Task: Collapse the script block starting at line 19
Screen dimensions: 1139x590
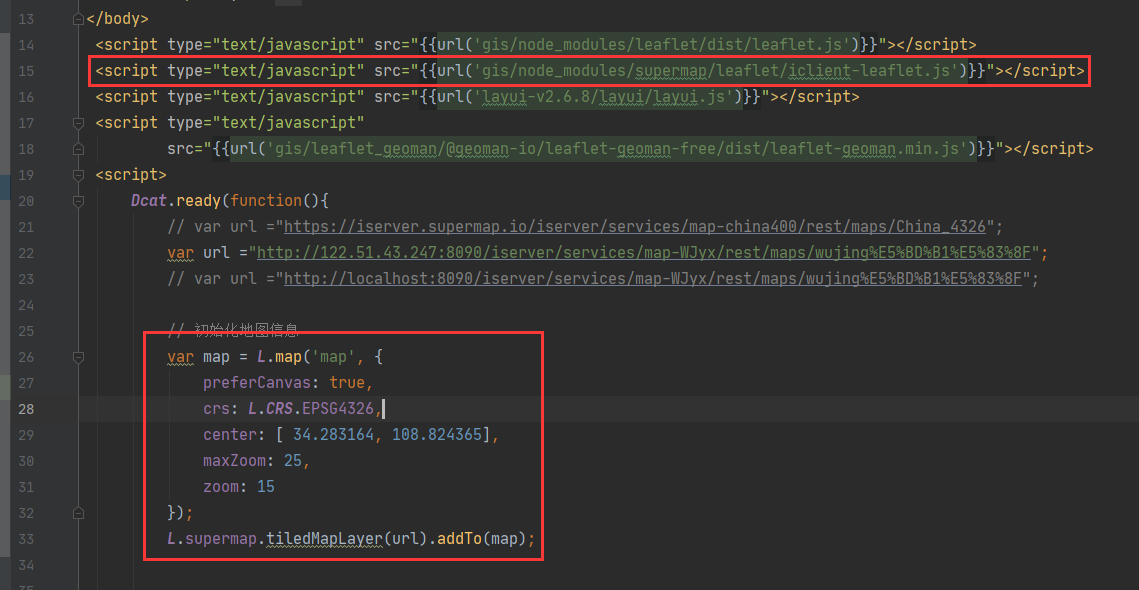Action: 78,174
